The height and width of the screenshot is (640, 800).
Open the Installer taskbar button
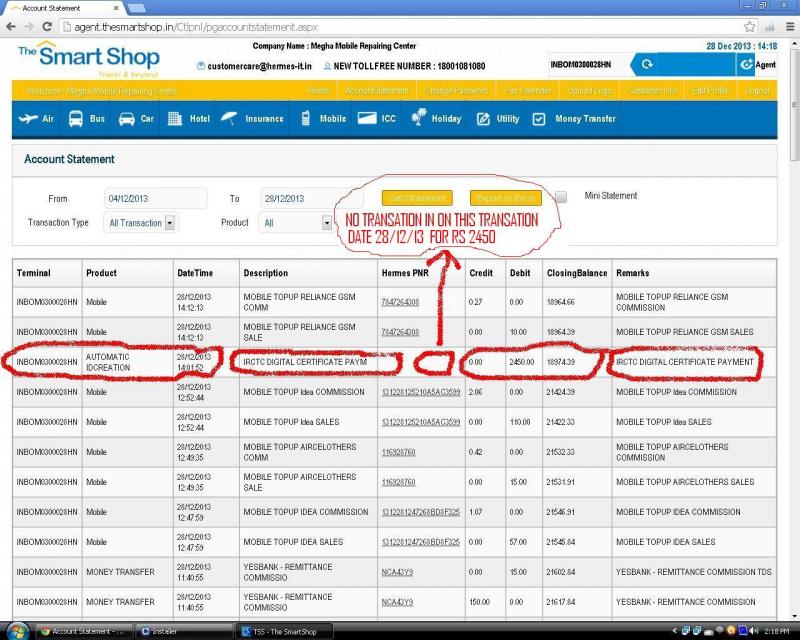pos(185,631)
